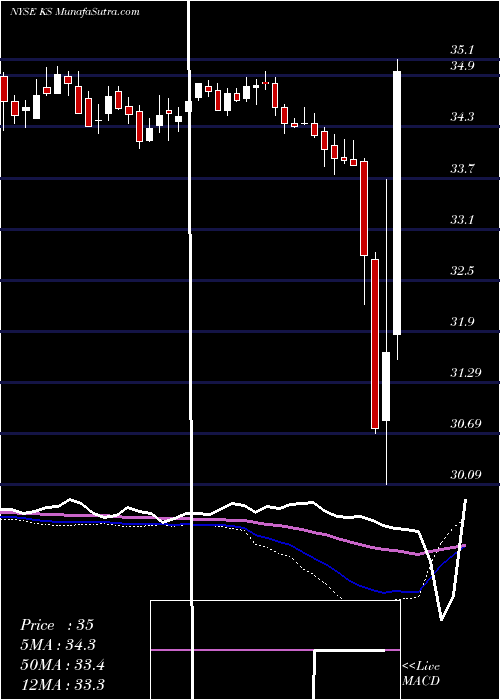Click the NYSE KS MunafaSutra.com chart title
Viewport: 500px width, 700px height.
pyautogui.click(x=75, y=11)
